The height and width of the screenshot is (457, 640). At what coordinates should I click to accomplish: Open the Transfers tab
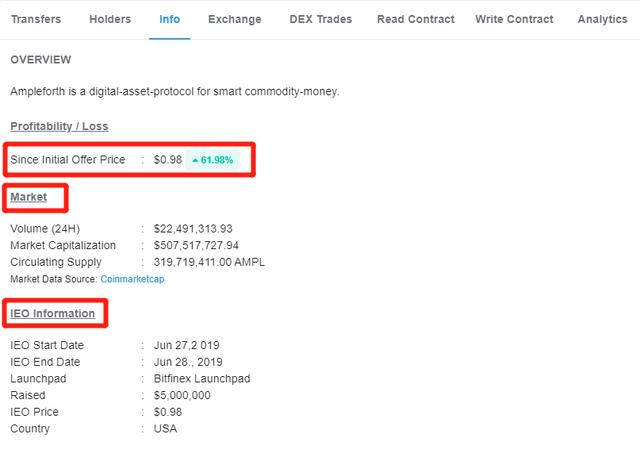click(x=36, y=19)
